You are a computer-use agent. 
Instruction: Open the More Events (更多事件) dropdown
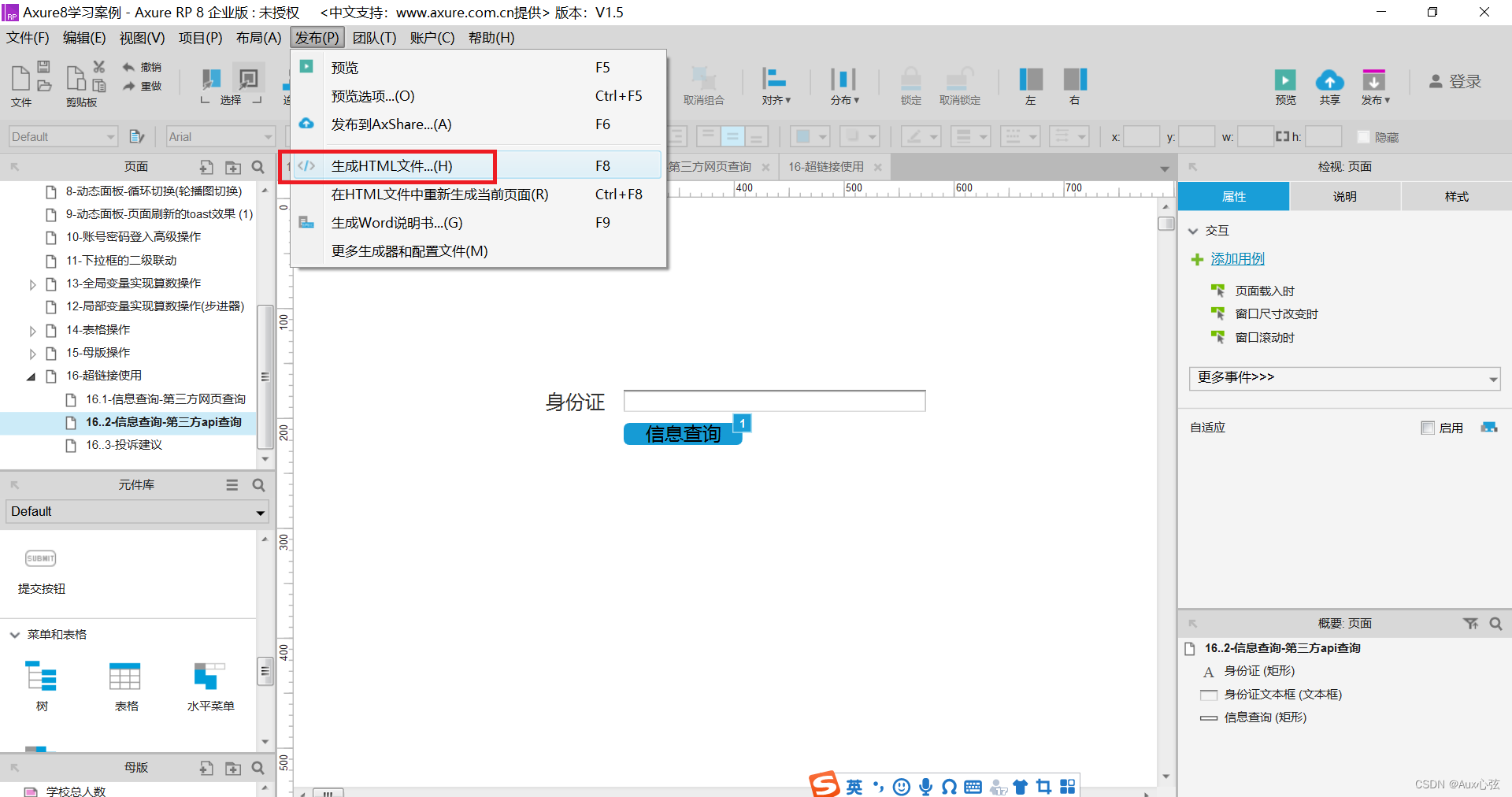[1344, 378]
